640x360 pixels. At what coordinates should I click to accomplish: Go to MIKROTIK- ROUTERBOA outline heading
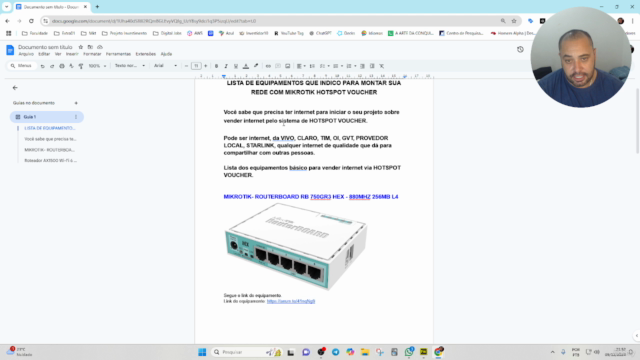49,150
